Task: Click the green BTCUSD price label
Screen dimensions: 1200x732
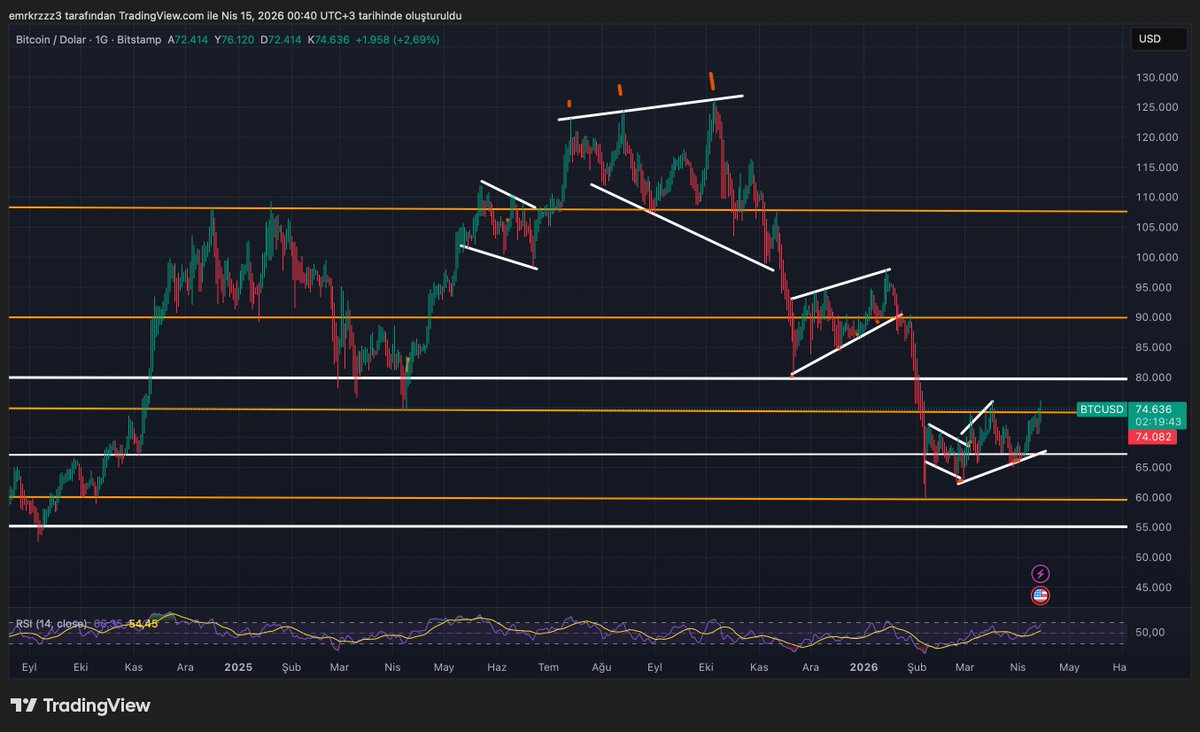Action: point(1101,409)
